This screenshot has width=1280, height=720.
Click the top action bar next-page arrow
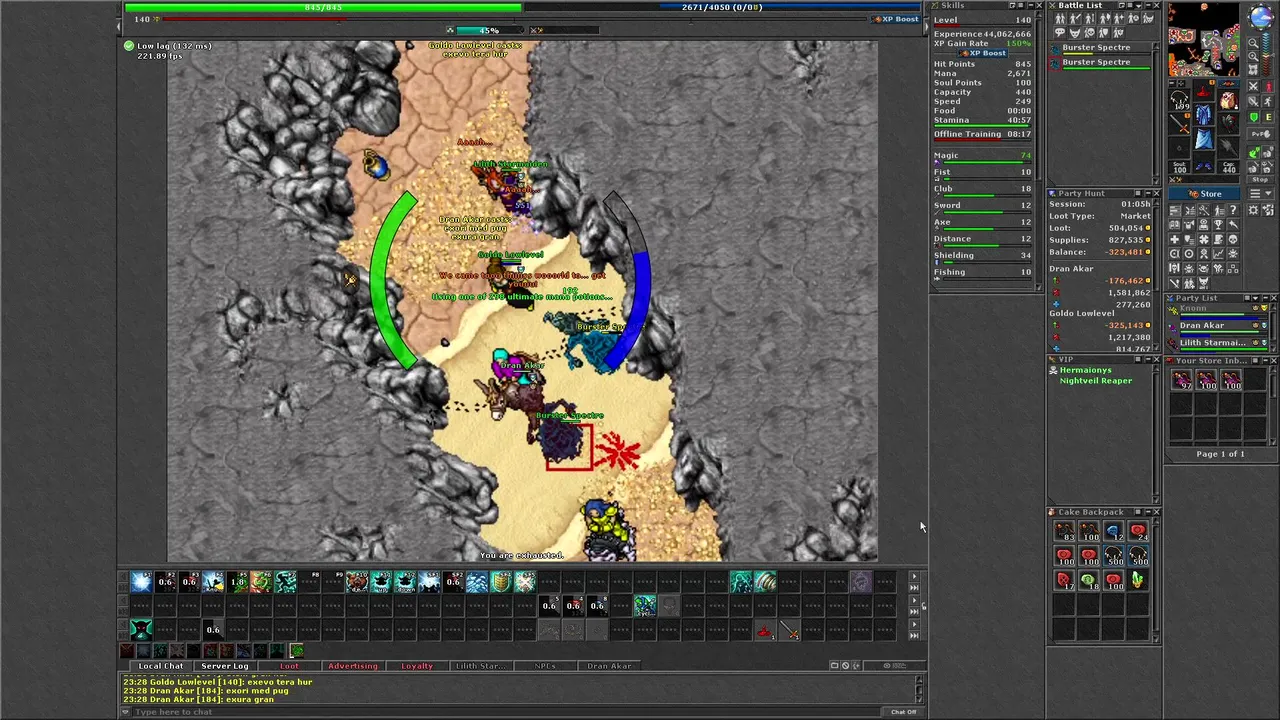(914, 576)
